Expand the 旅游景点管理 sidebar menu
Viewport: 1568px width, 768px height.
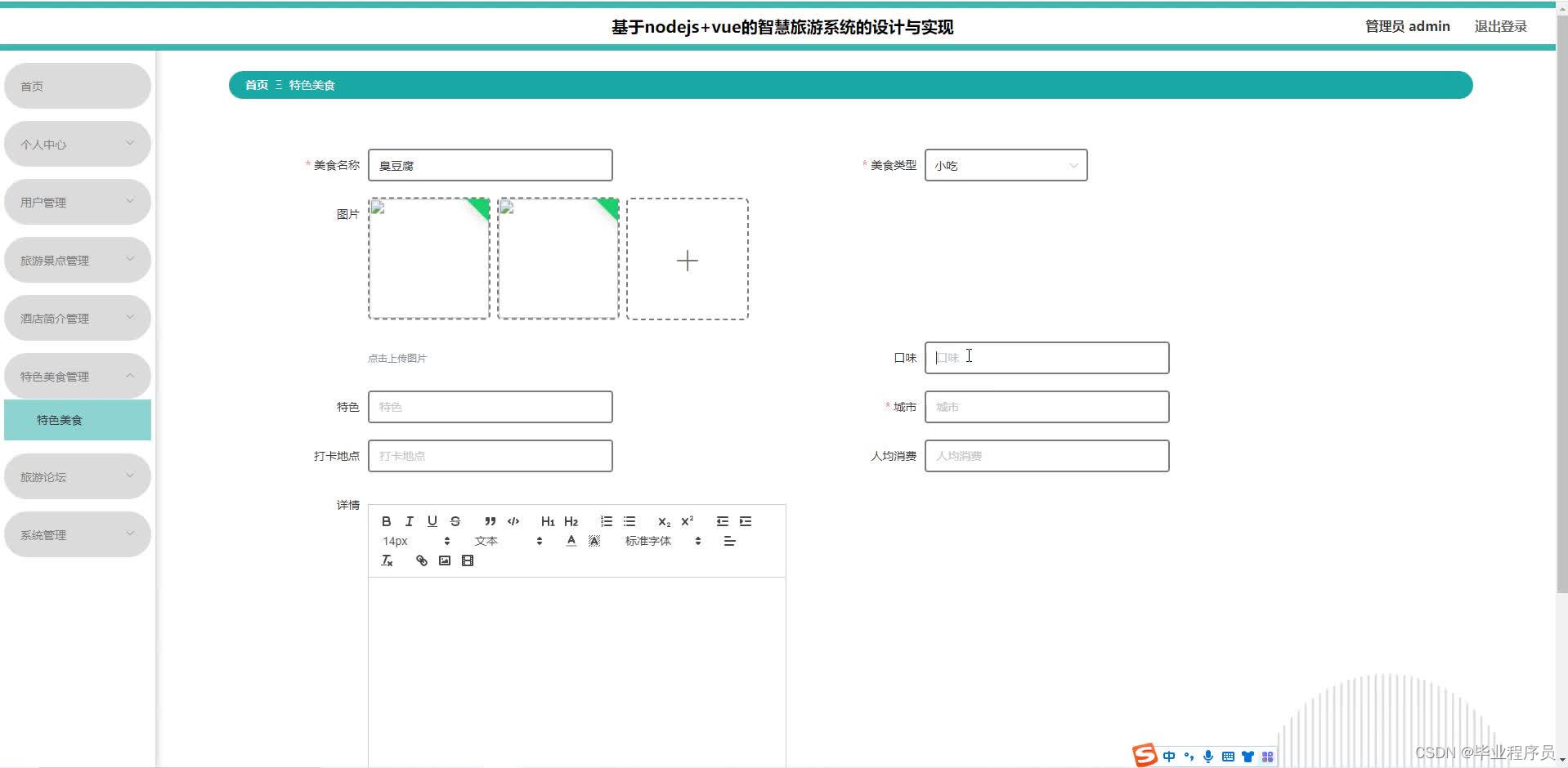point(78,260)
